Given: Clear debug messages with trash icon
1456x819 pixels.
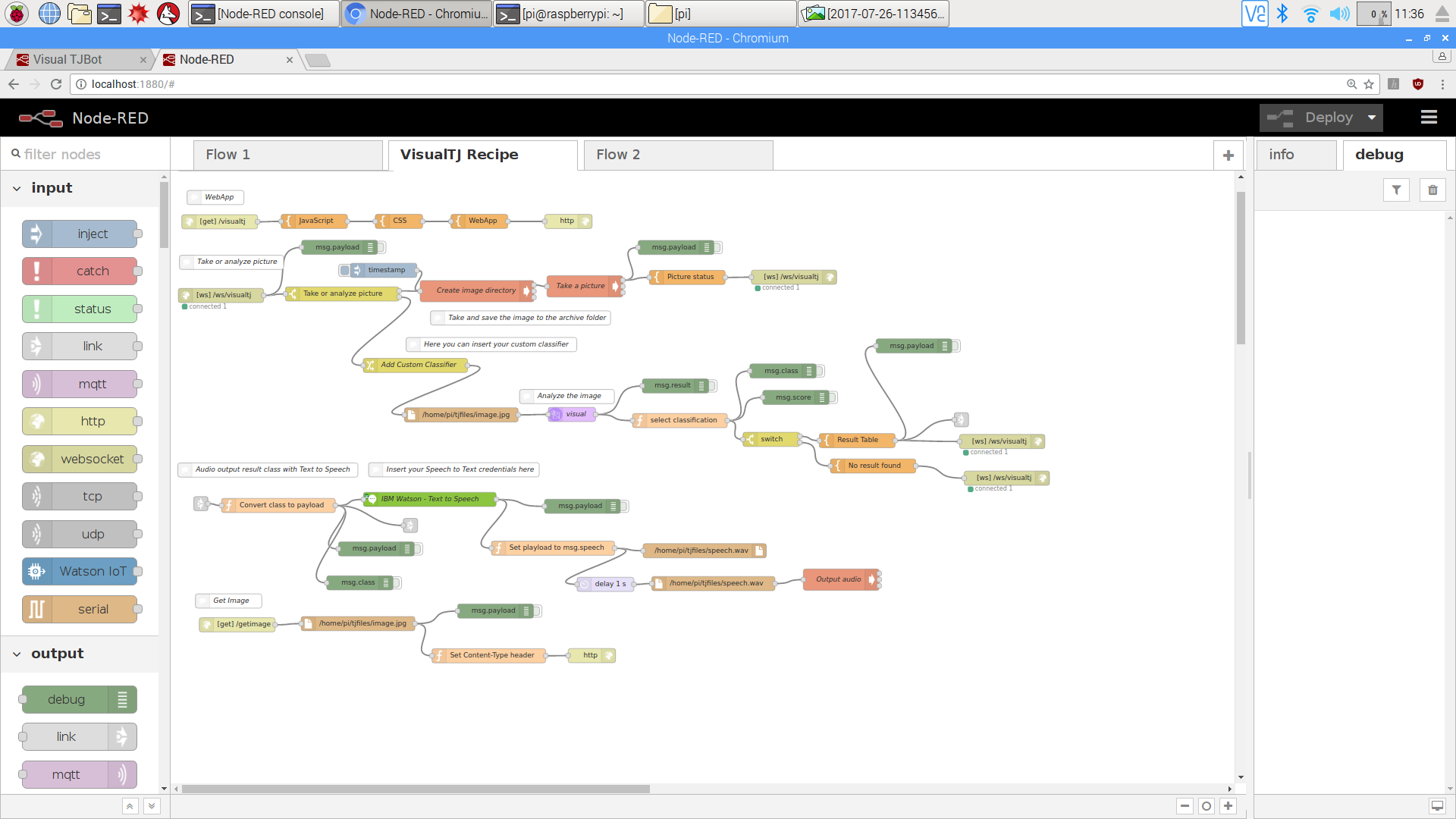Looking at the screenshot, I should click(x=1432, y=190).
